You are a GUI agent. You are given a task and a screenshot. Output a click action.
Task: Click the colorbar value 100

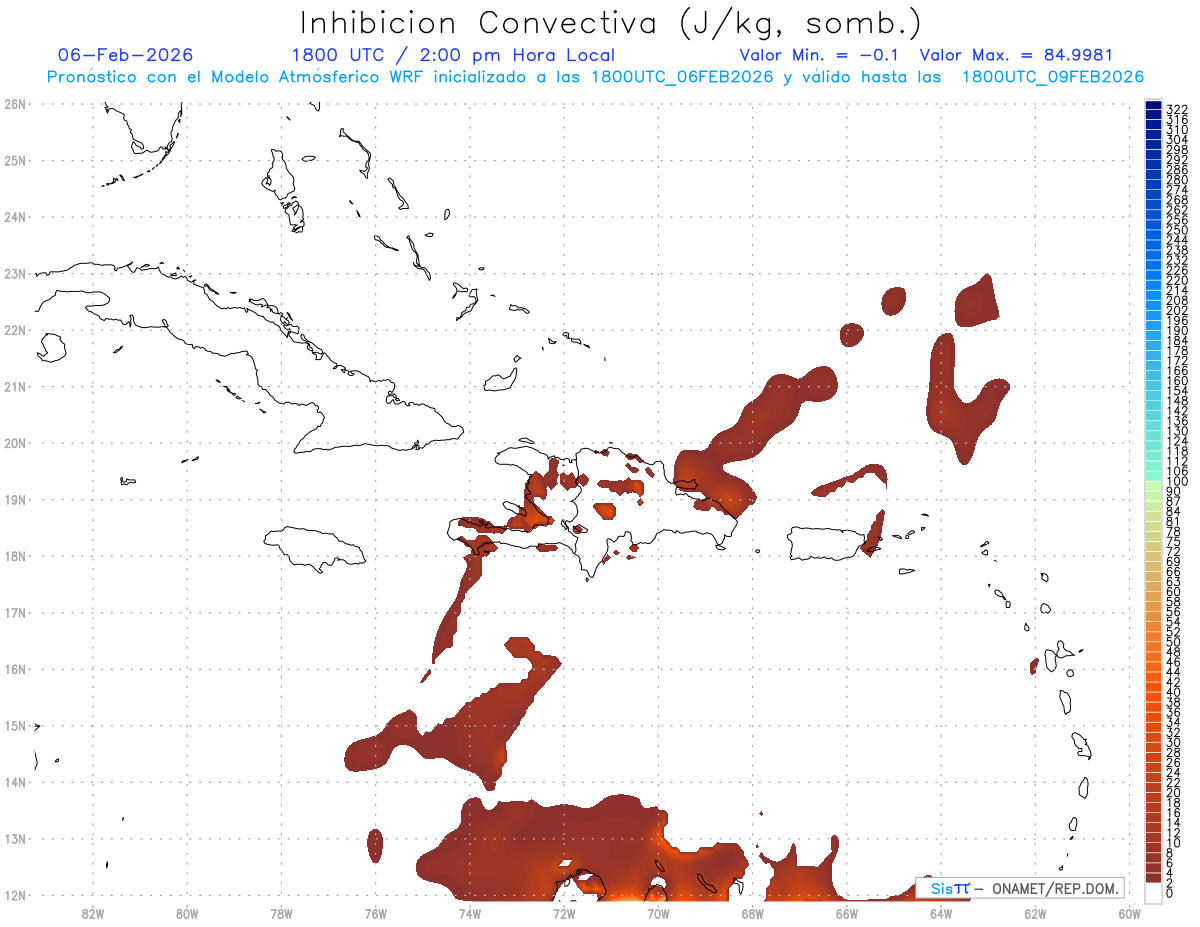tap(1177, 483)
